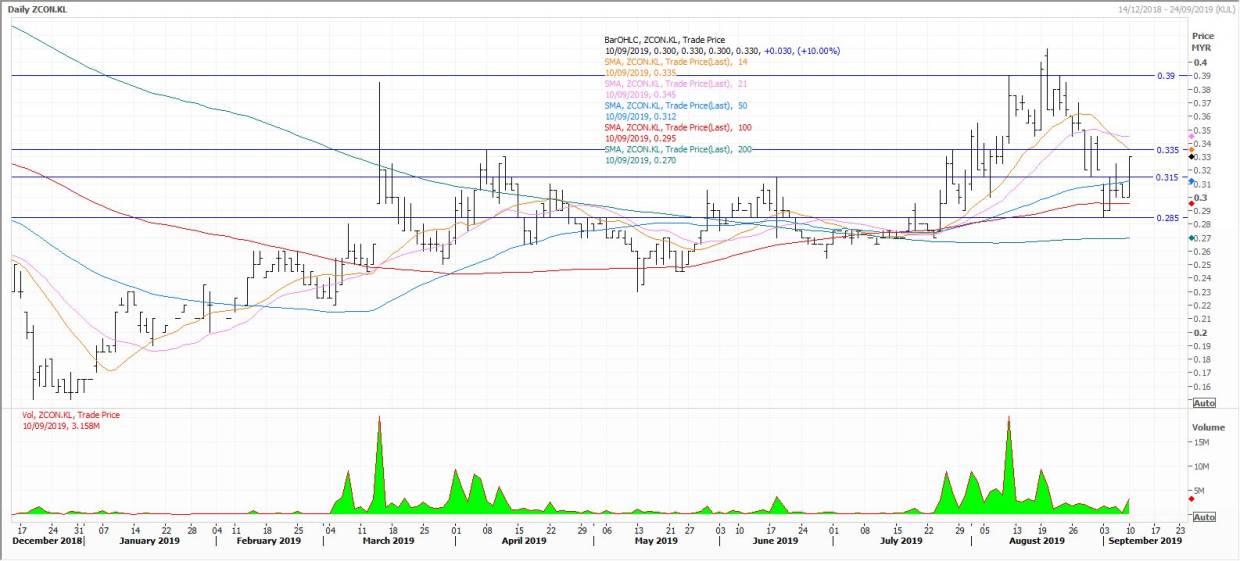Toggle Auto scaling on the volume axis
Image resolution: width=1240 pixels, height=561 pixels.
[x=1204, y=517]
